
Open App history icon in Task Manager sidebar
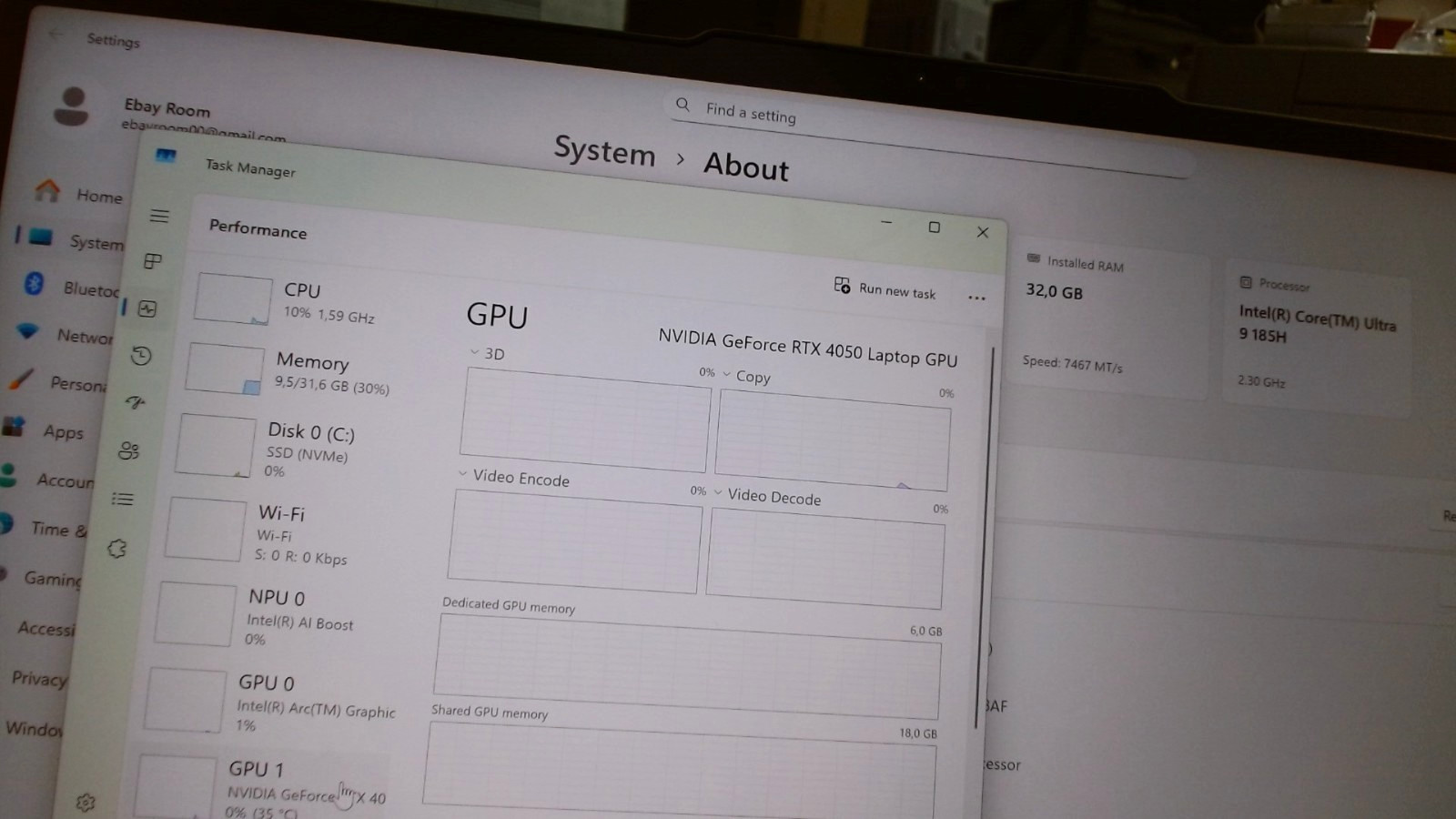[x=141, y=356]
